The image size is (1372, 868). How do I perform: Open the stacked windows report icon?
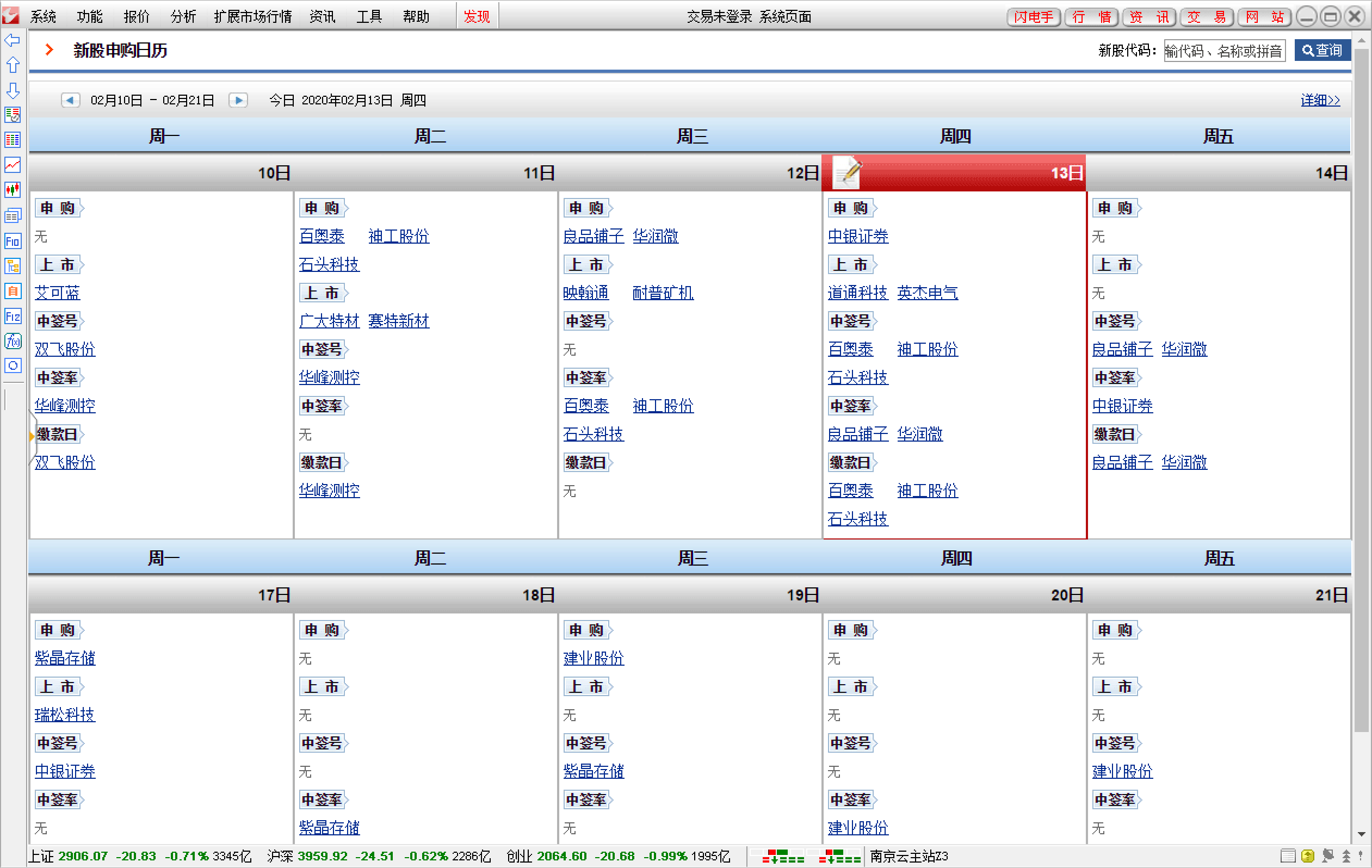[x=12, y=215]
